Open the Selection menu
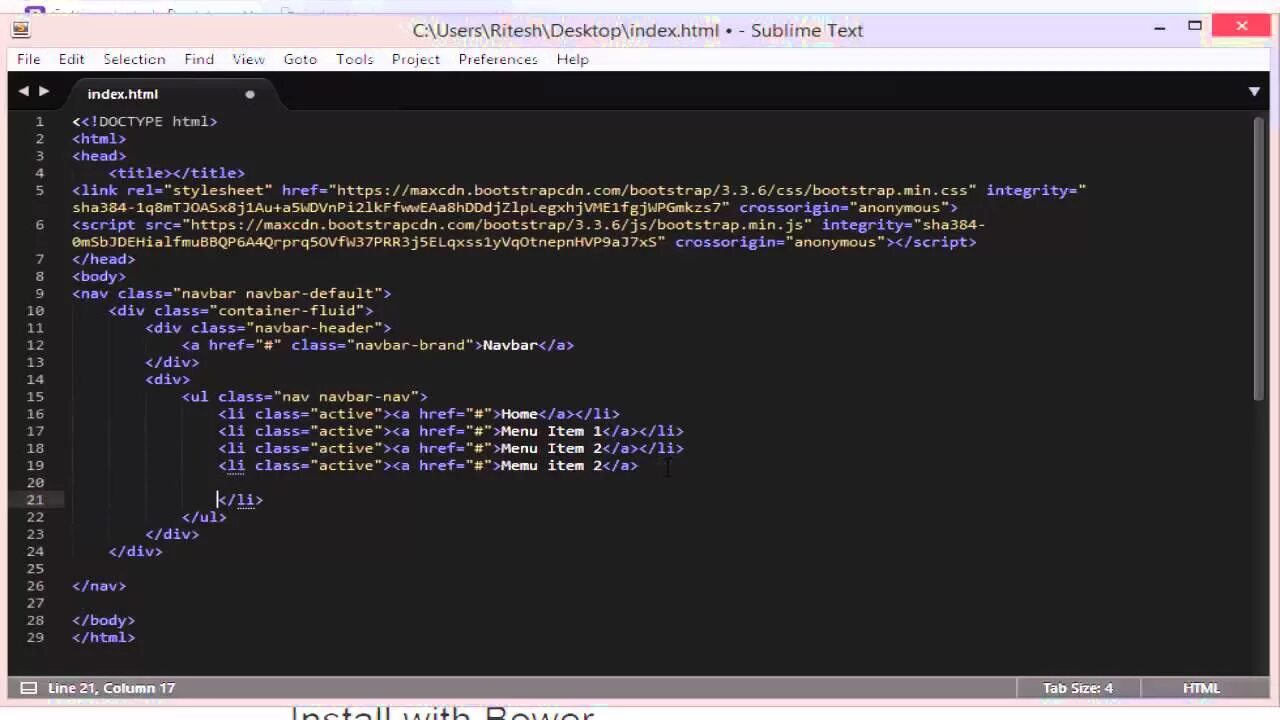This screenshot has width=1280, height=720. 134,59
